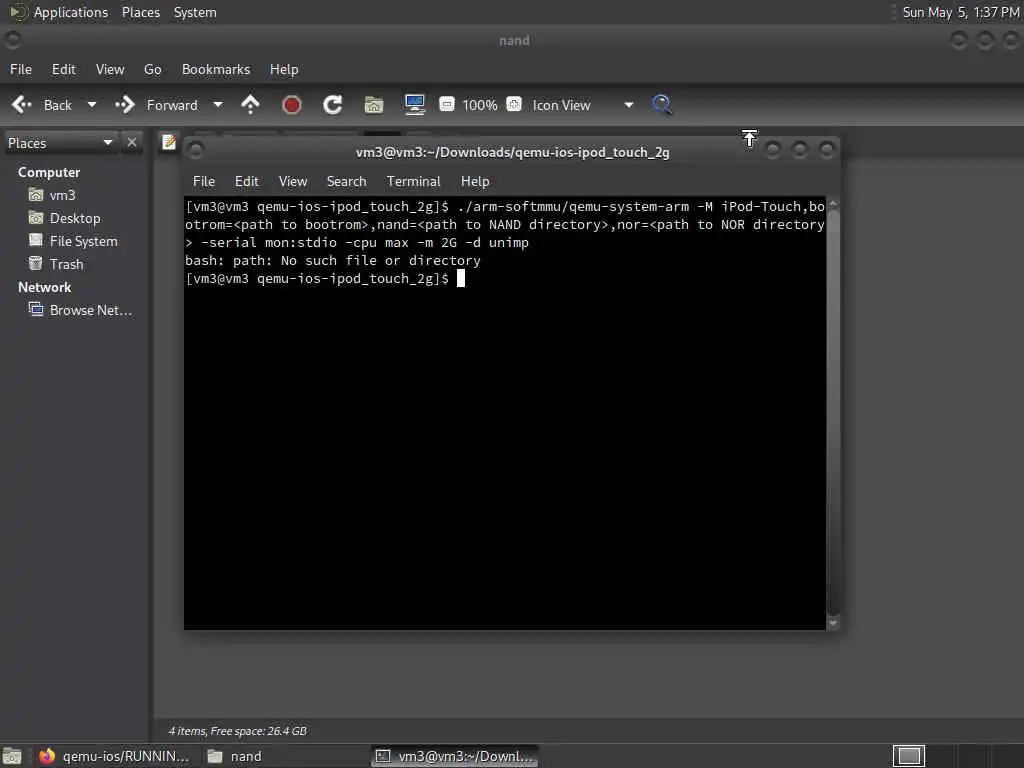Click the zoom out icon beside 100%
The width and height of the screenshot is (1024, 768).
point(447,104)
